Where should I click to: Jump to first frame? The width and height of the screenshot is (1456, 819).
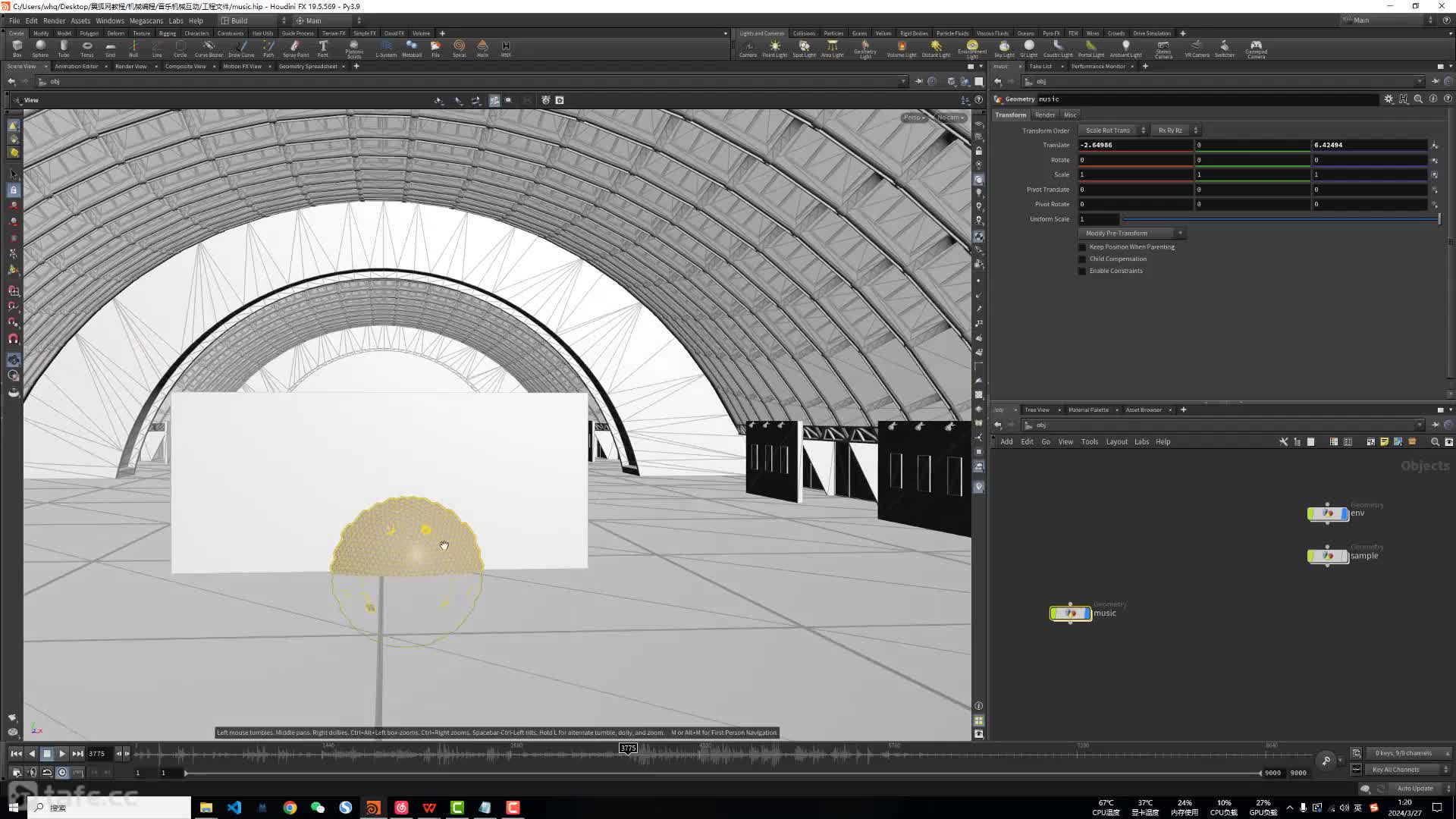(16, 754)
